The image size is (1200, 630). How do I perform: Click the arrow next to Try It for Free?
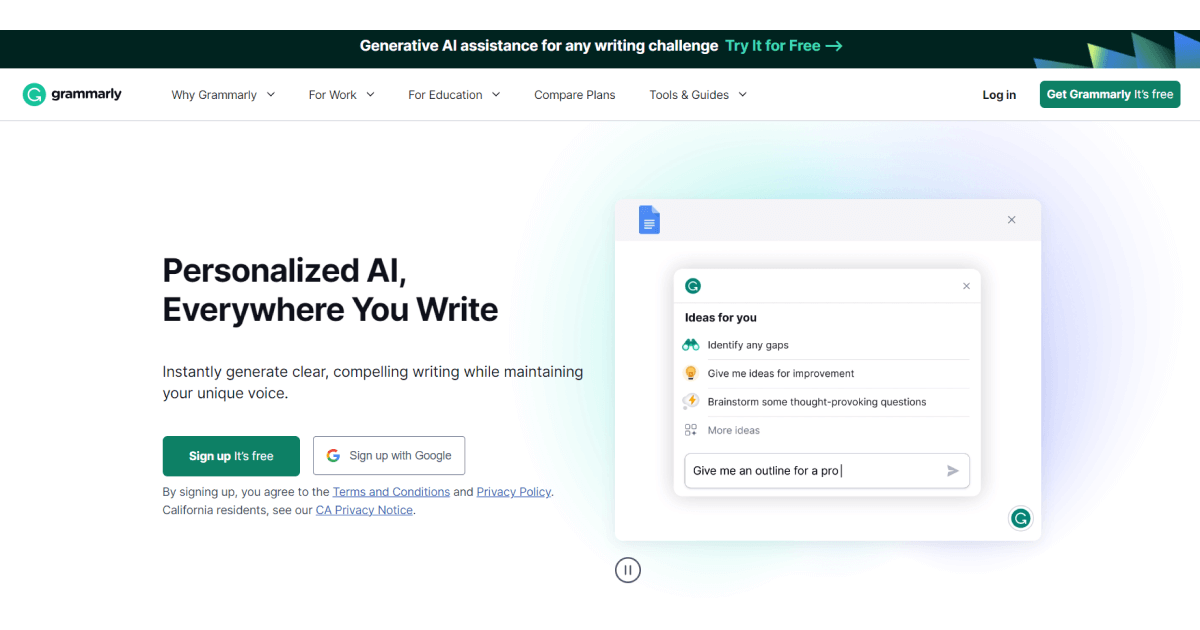click(x=834, y=46)
